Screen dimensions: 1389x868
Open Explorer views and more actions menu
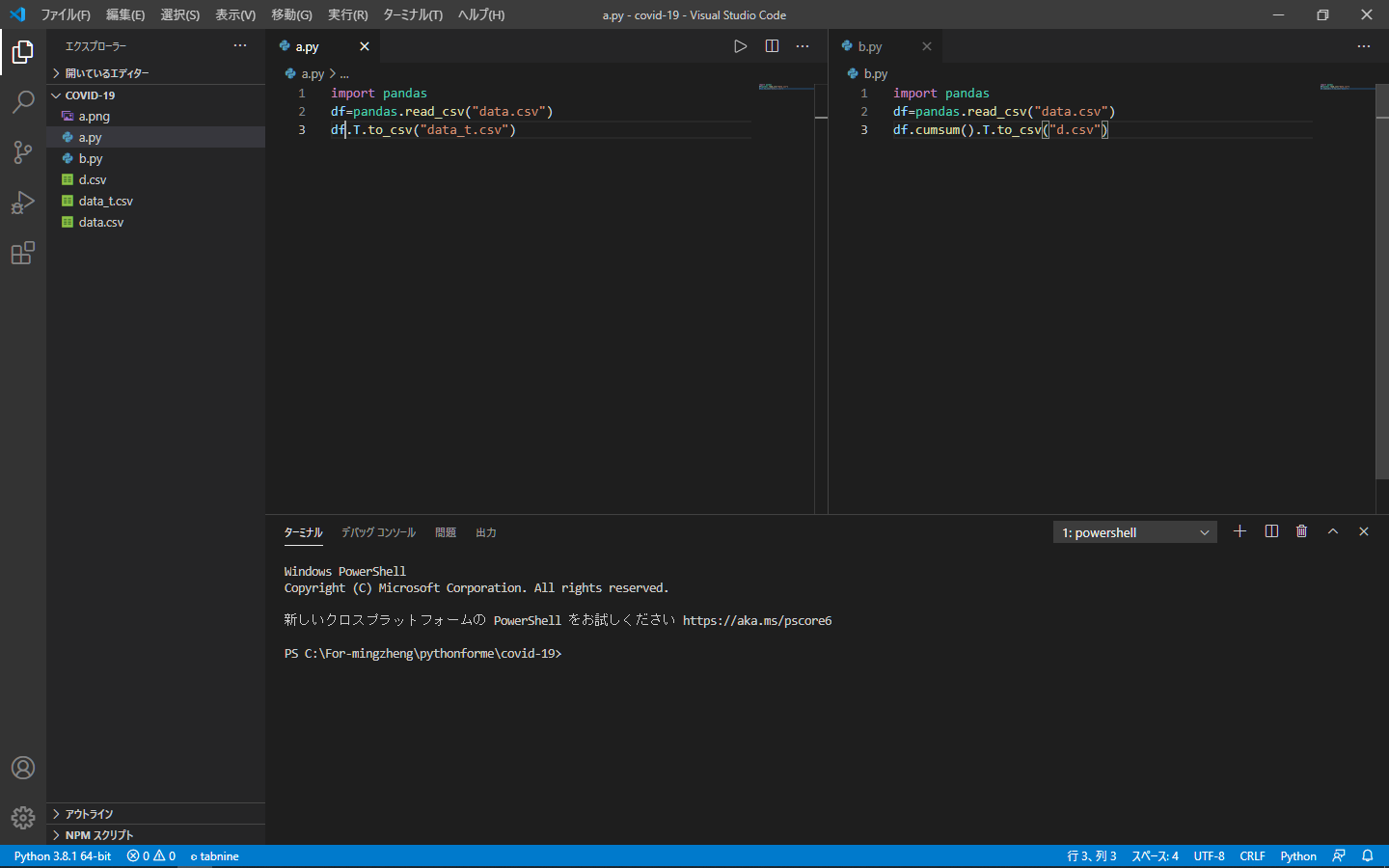(240, 45)
